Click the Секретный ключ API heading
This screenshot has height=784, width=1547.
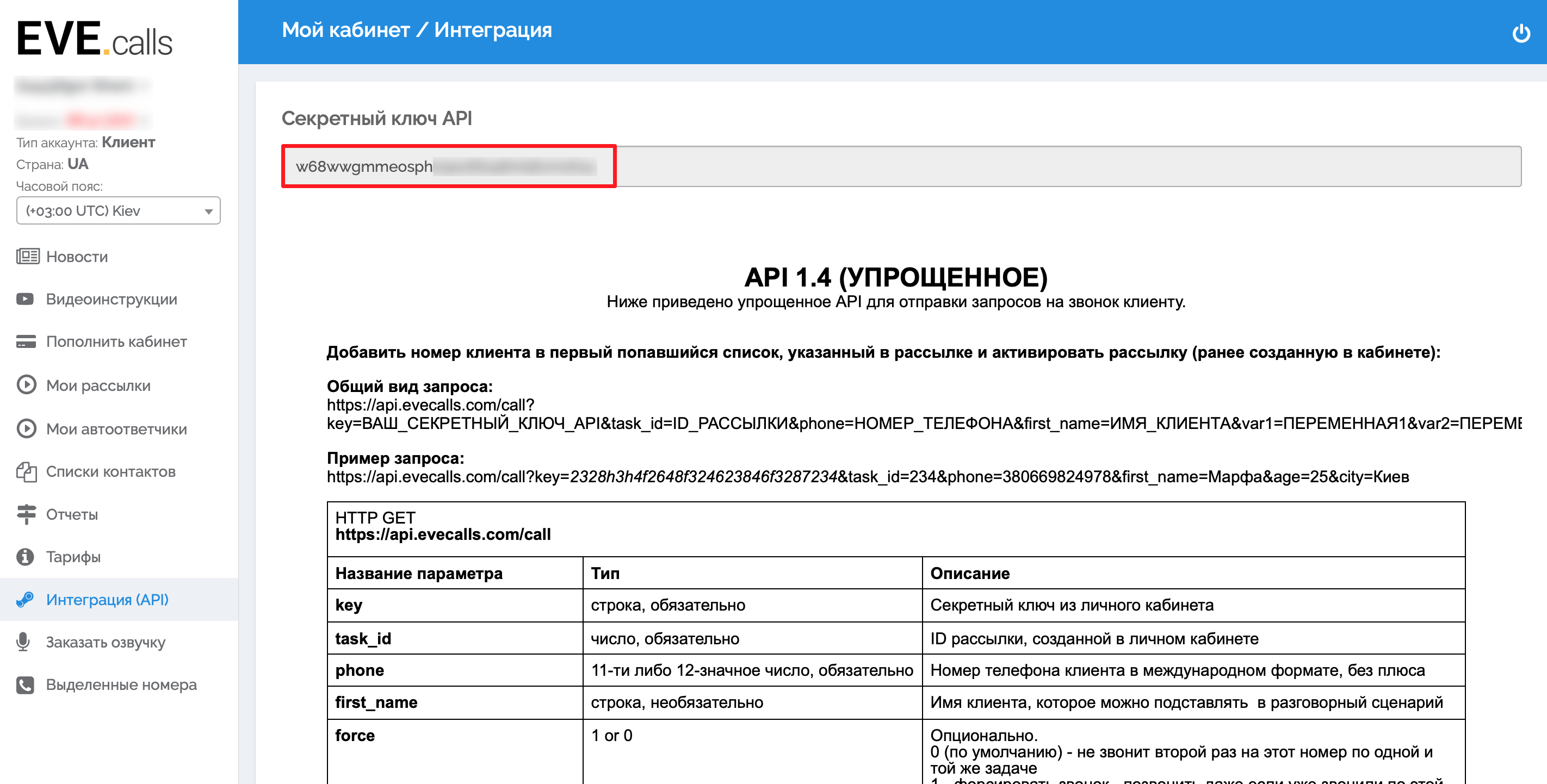tap(376, 119)
